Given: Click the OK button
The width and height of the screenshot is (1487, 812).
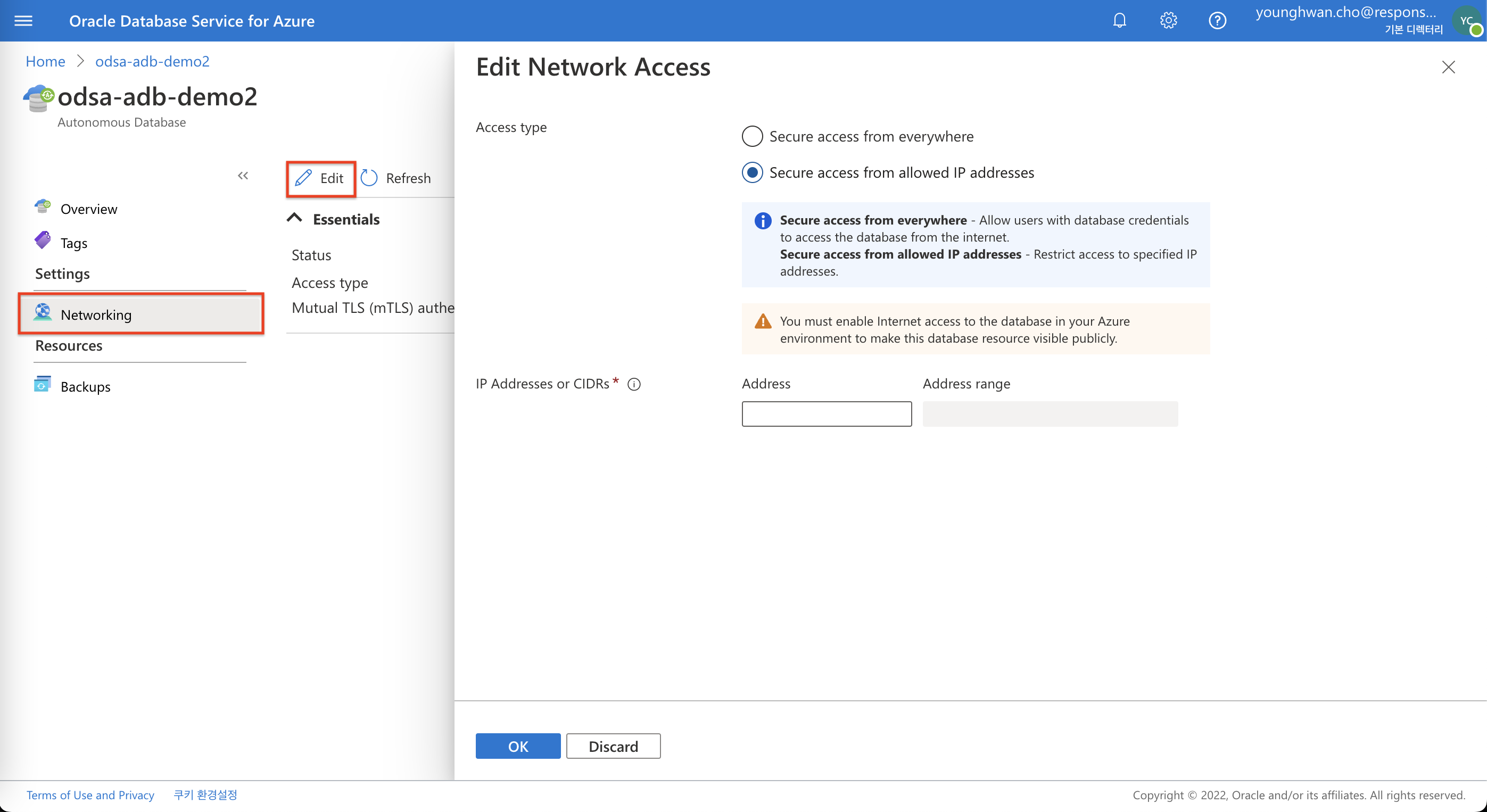Looking at the screenshot, I should (x=518, y=747).
